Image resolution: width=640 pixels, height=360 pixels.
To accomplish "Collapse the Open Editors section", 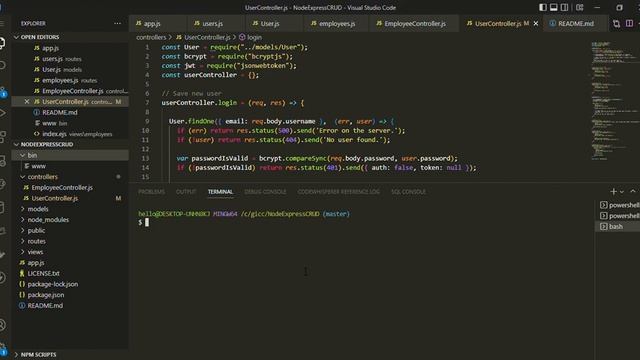I will (x=70, y=37).
